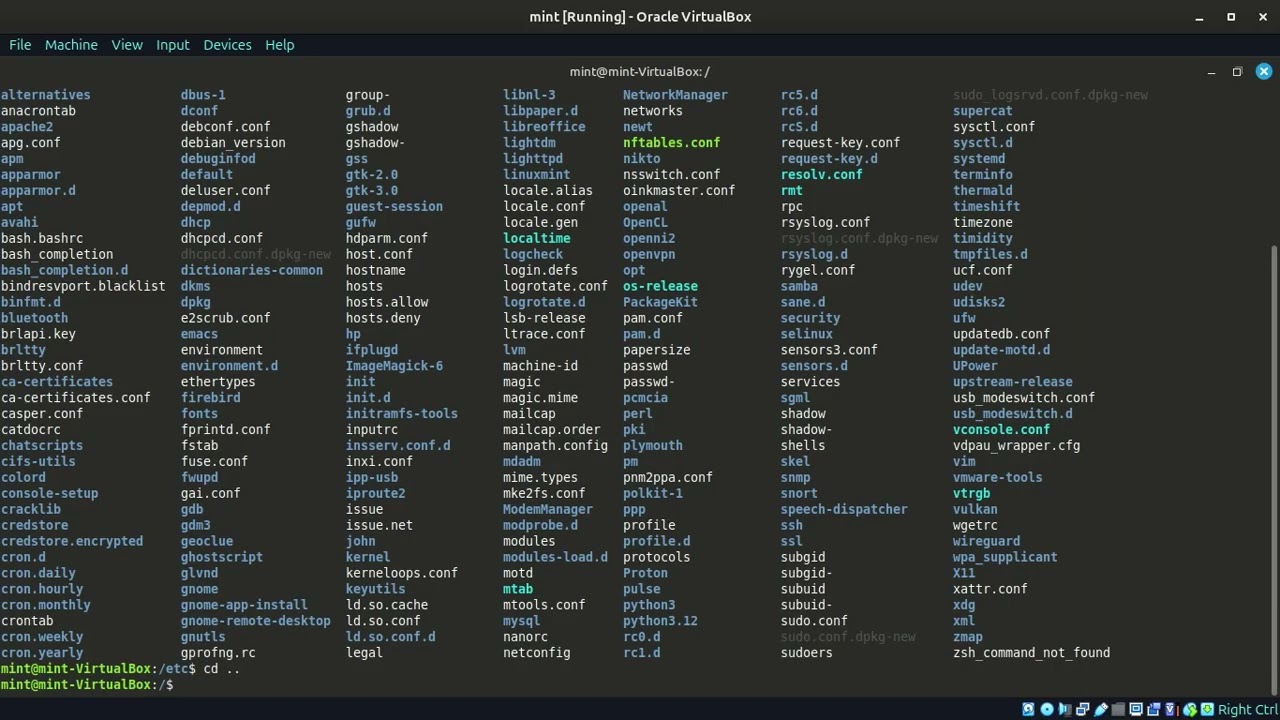
Task: Open the audio settings status icon
Action: 1065,710
